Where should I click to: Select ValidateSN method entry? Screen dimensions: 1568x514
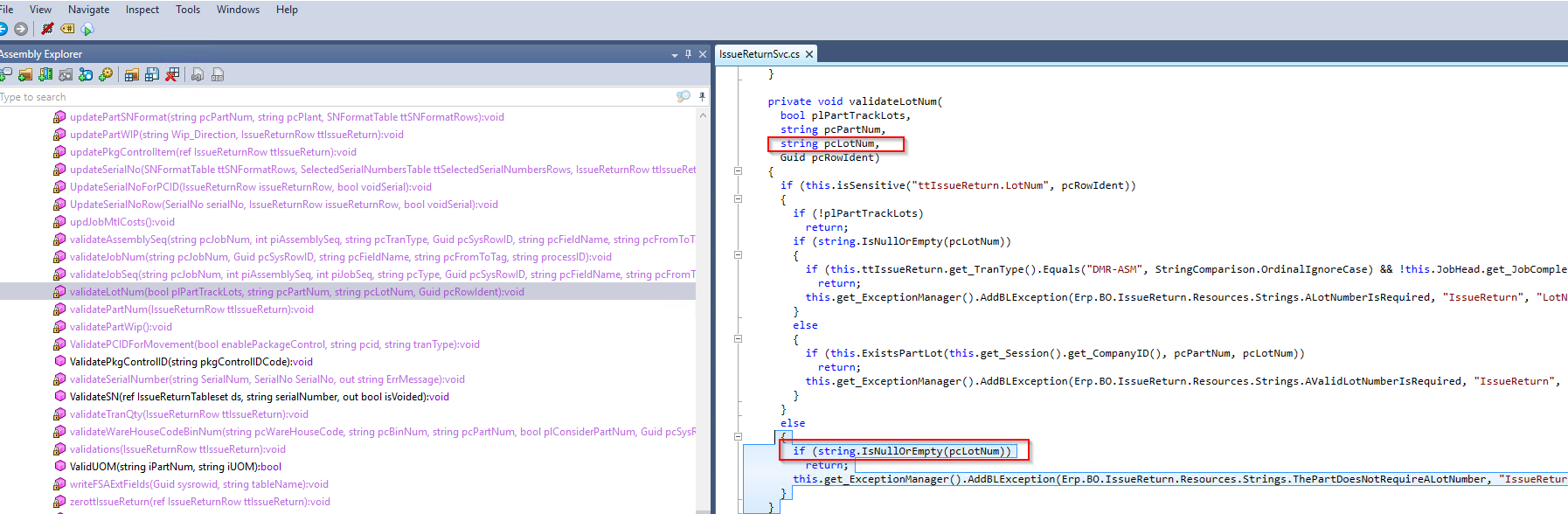tap(259, 397)
